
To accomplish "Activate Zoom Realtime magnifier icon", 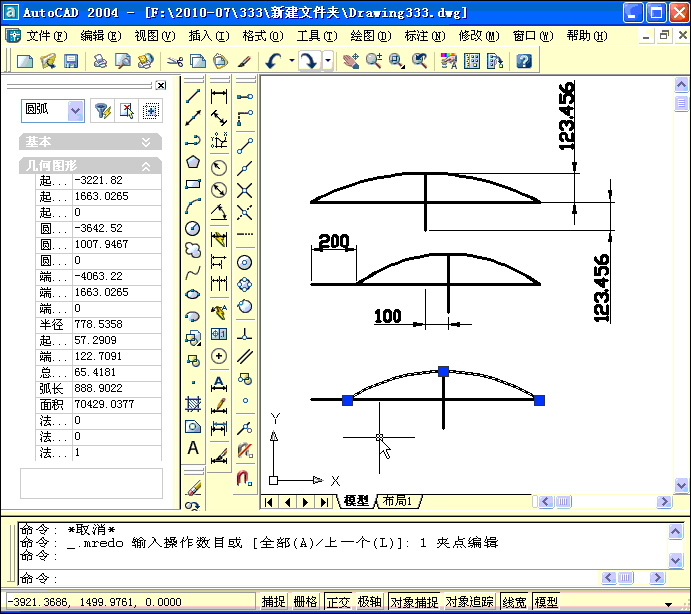I will (374, 61).
